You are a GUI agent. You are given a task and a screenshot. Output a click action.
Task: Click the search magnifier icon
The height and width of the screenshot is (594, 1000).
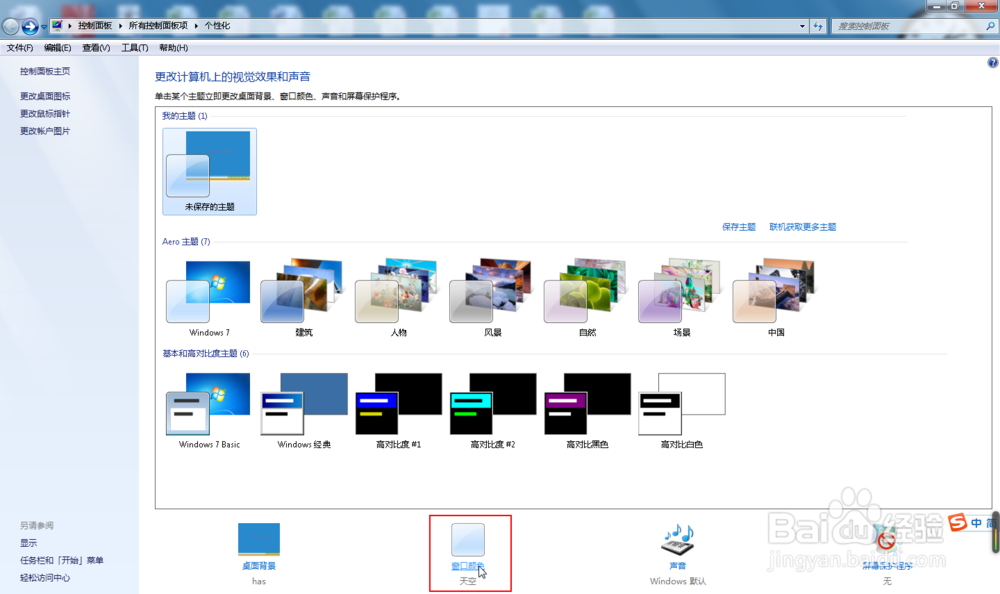pyautogui.click(x=990, y=26)
